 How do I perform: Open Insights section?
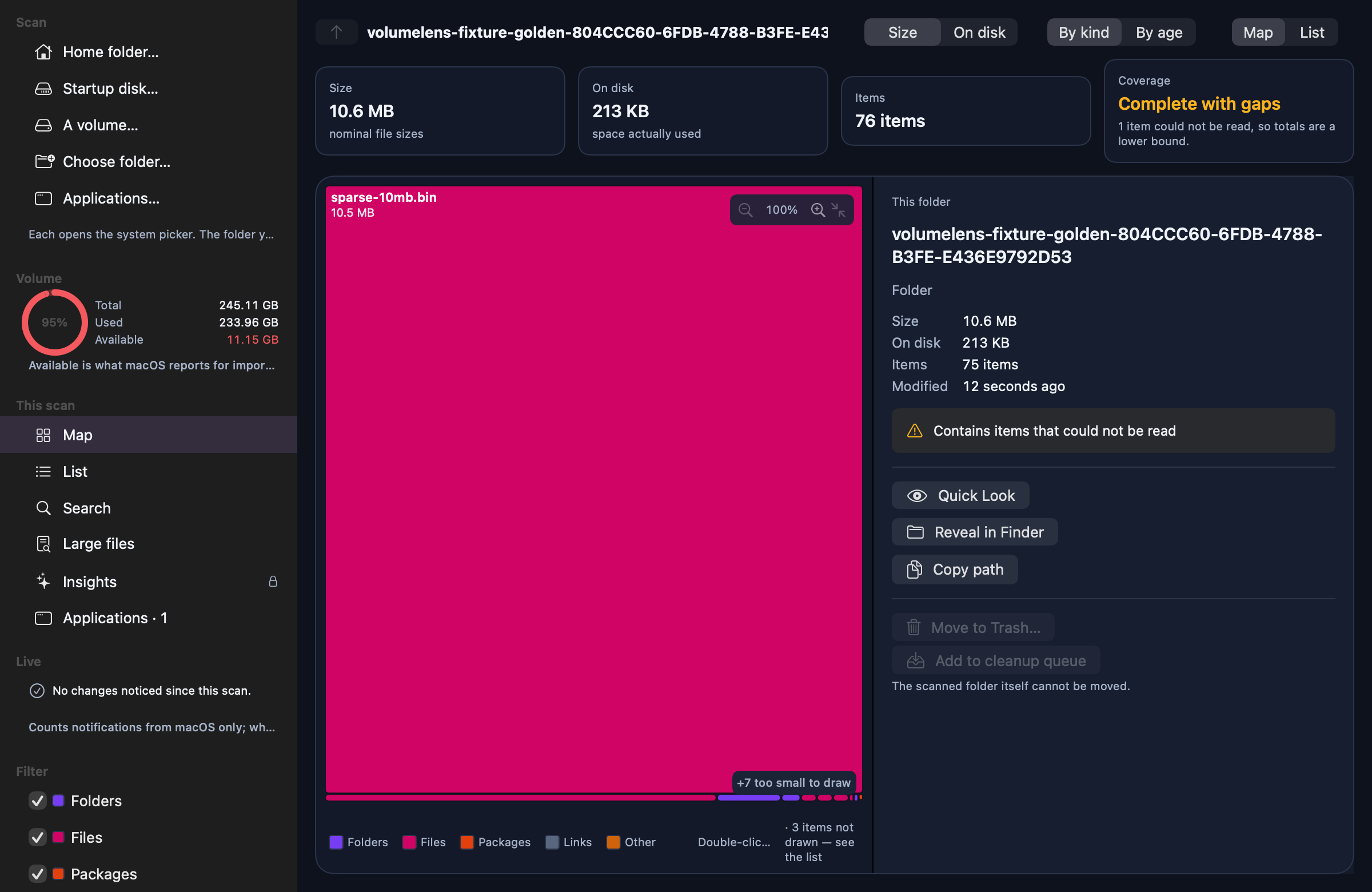(x=149, y=582)
